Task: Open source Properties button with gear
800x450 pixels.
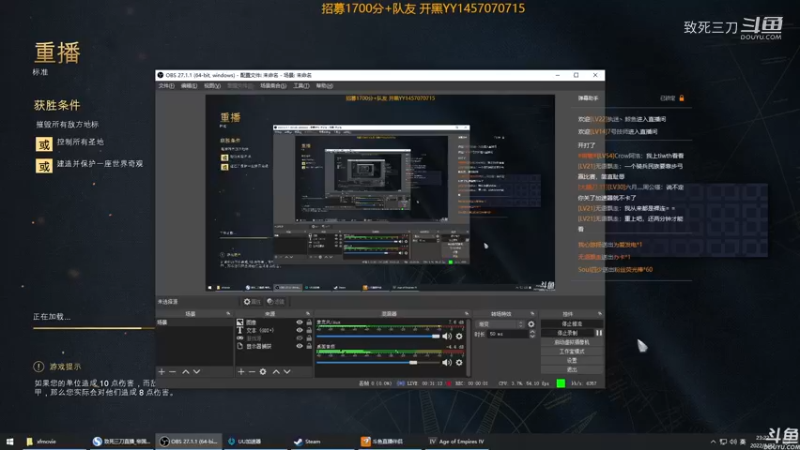Action: pos(252,302)
